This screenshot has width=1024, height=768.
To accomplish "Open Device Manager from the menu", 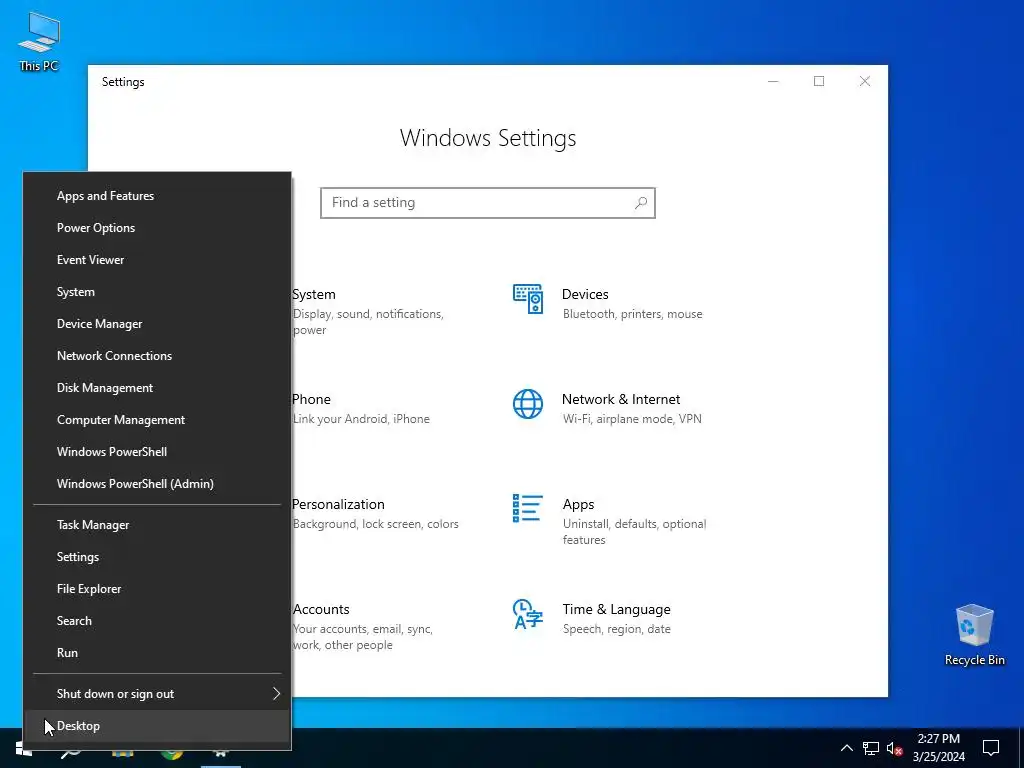I will [x=157, y=324].
